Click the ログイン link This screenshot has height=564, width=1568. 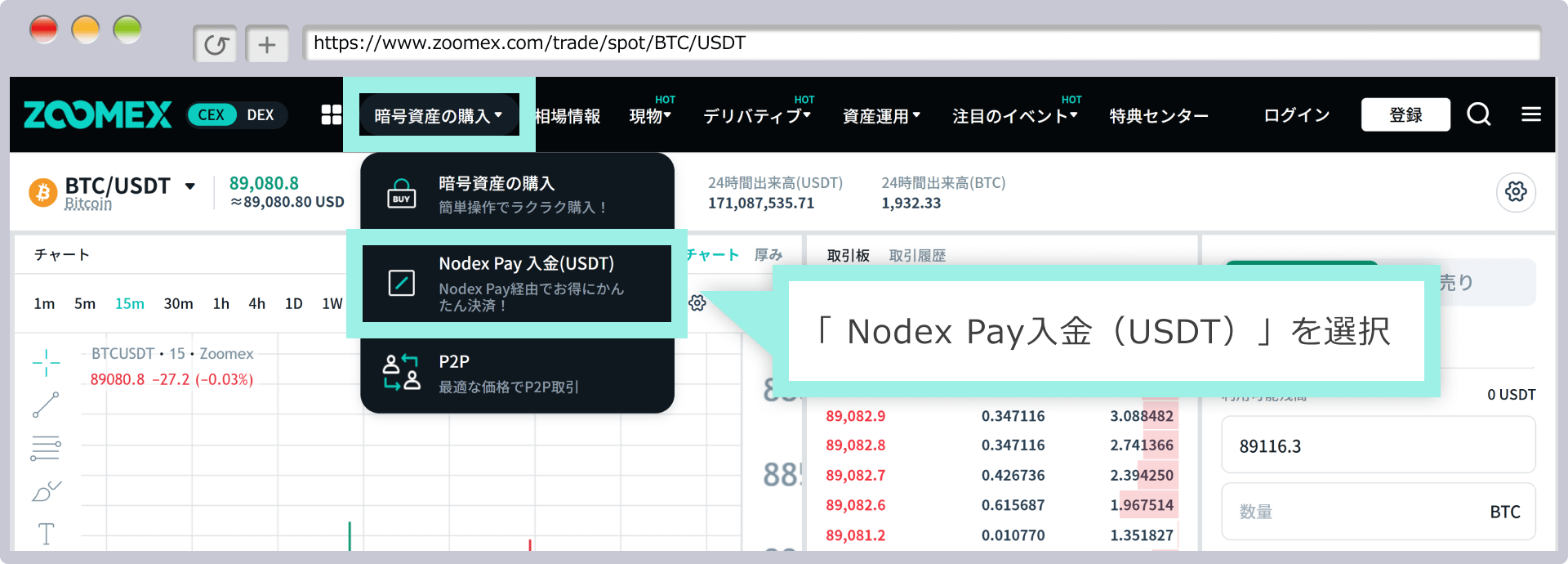(x=1297, y=115)
